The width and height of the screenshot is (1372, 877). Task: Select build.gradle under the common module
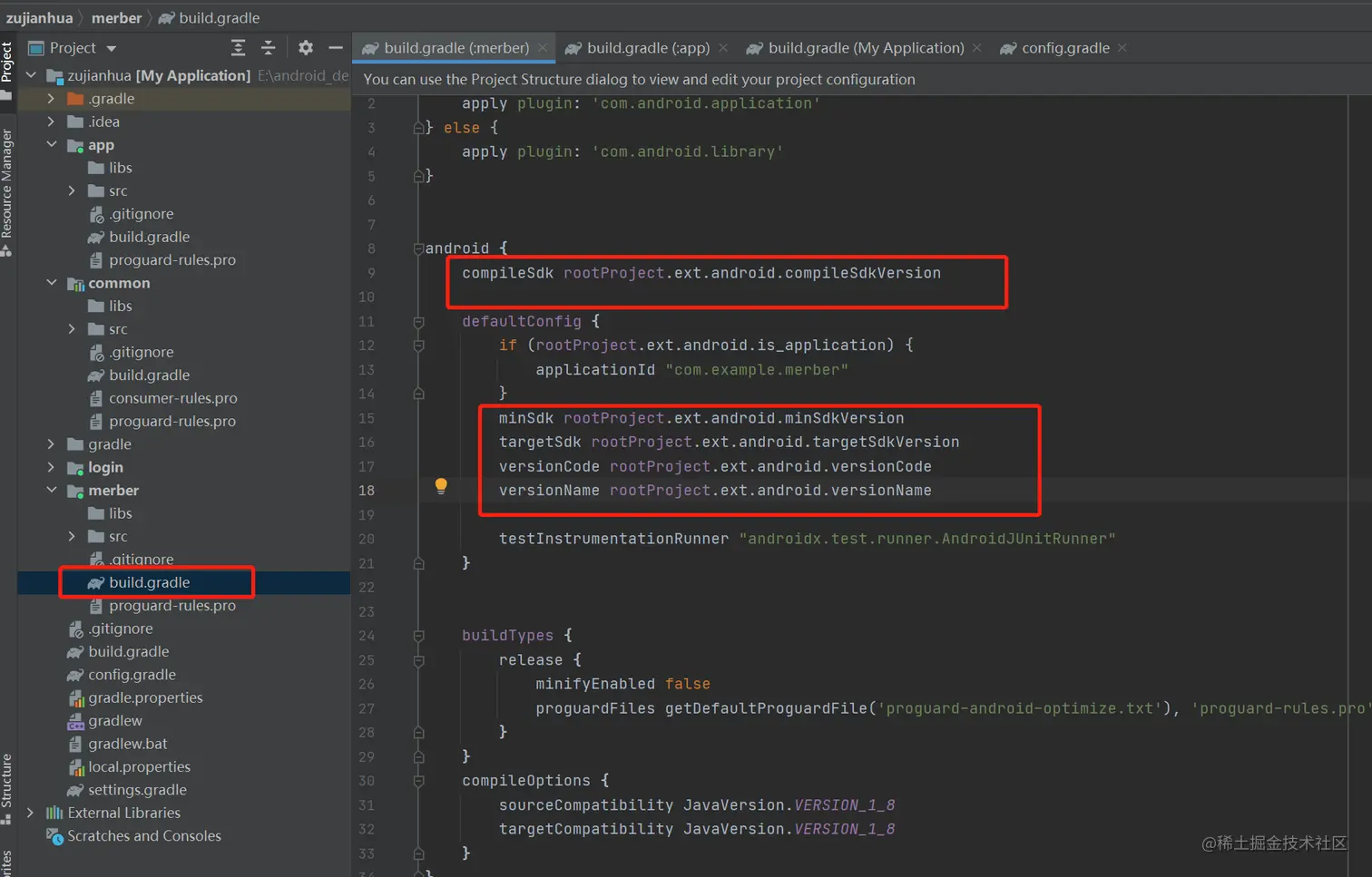[149, 375]
